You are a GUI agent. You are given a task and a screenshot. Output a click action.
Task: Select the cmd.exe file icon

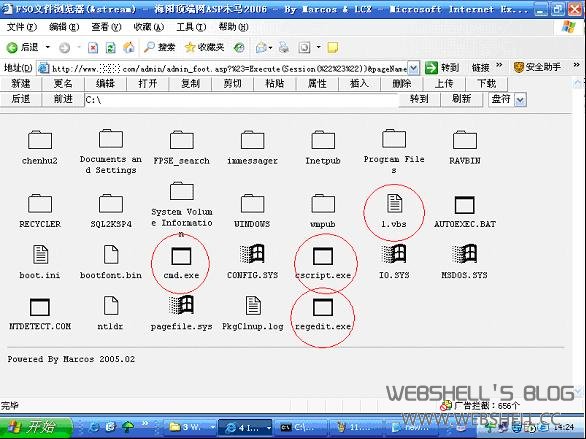[x=181, y=257]
